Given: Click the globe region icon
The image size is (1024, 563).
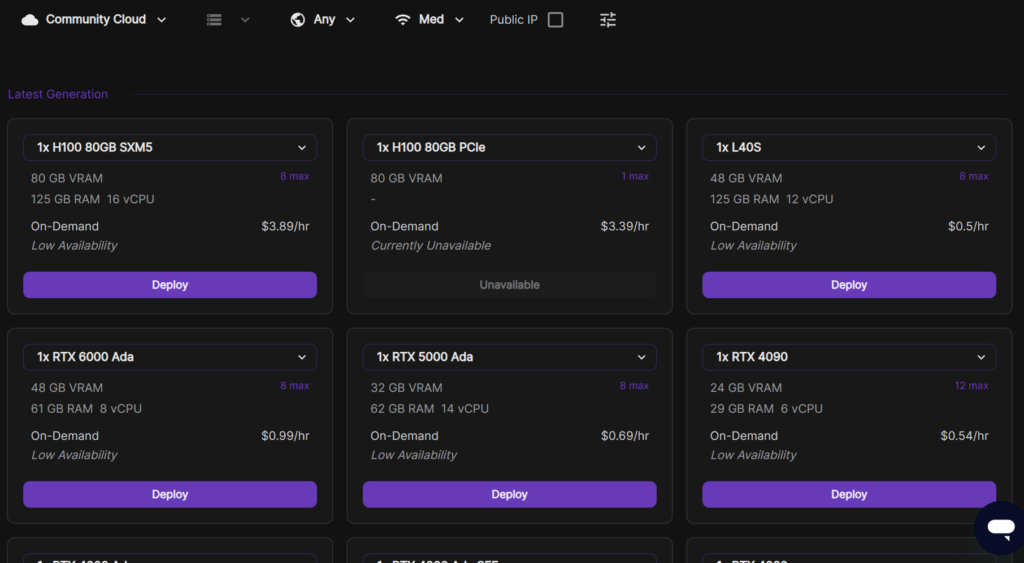Looking at the screenshot, I should click(x=297, y=20).
